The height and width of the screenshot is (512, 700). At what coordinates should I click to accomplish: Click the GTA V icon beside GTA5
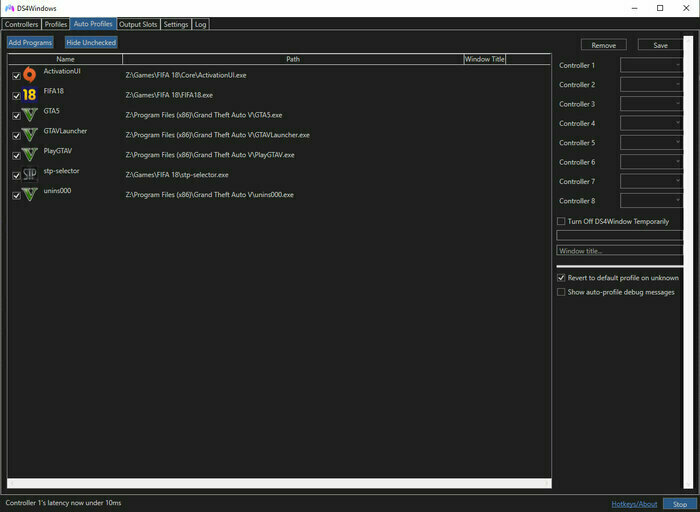[x=29, y=115]
